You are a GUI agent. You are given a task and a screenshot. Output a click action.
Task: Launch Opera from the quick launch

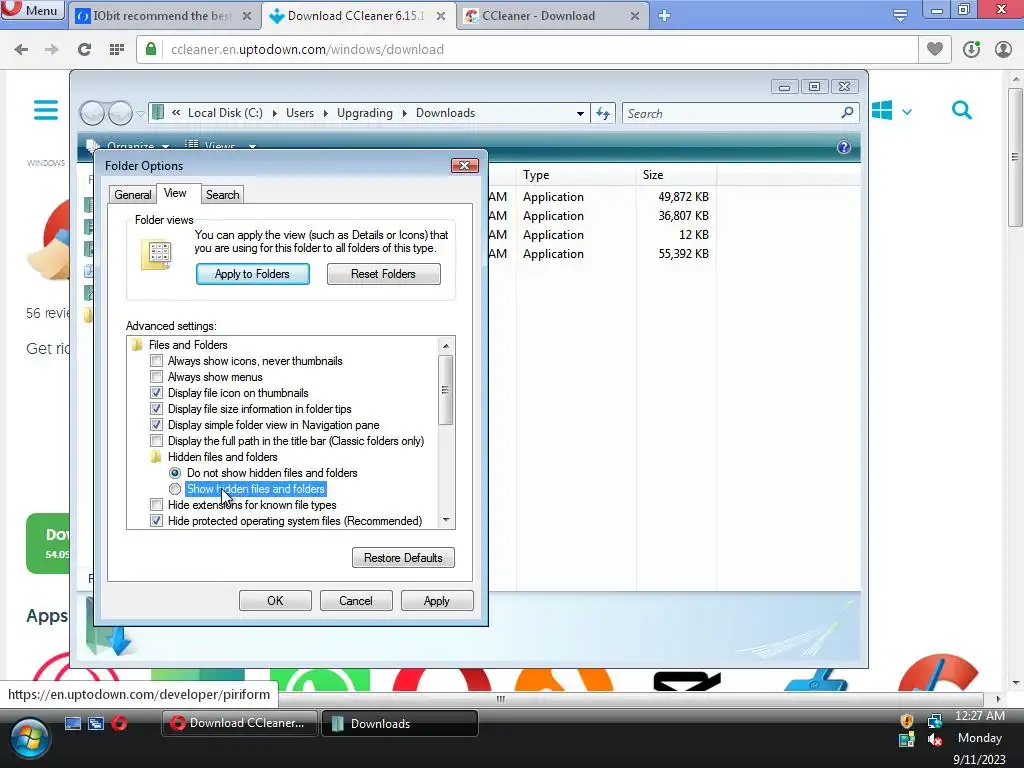point(120,723)
